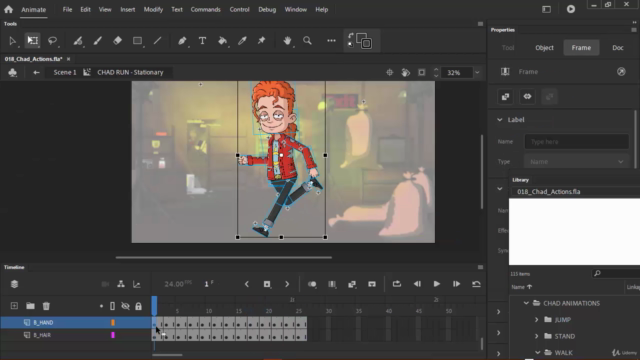
Task: Click the Scene 1 breadcrumb
Action: [x=65, y=72]
